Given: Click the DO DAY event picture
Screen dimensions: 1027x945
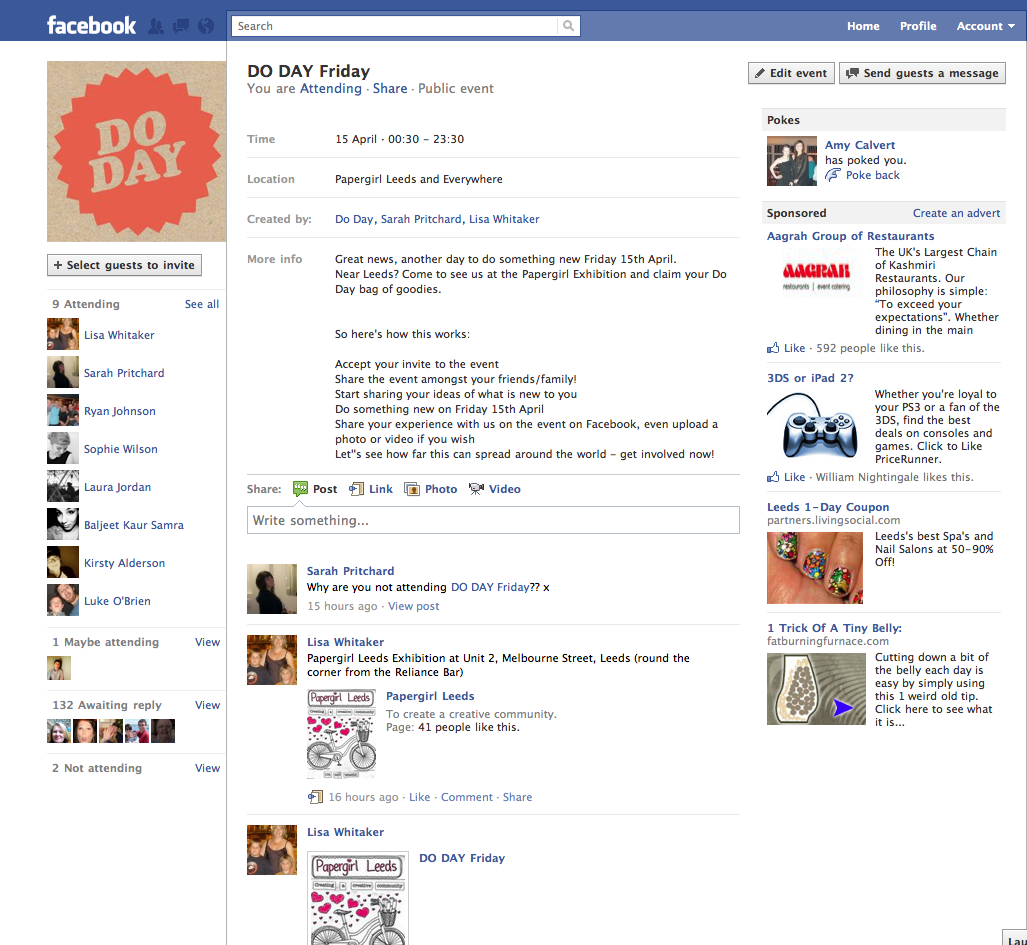Looking at the screenshot, I should (136, 151).
